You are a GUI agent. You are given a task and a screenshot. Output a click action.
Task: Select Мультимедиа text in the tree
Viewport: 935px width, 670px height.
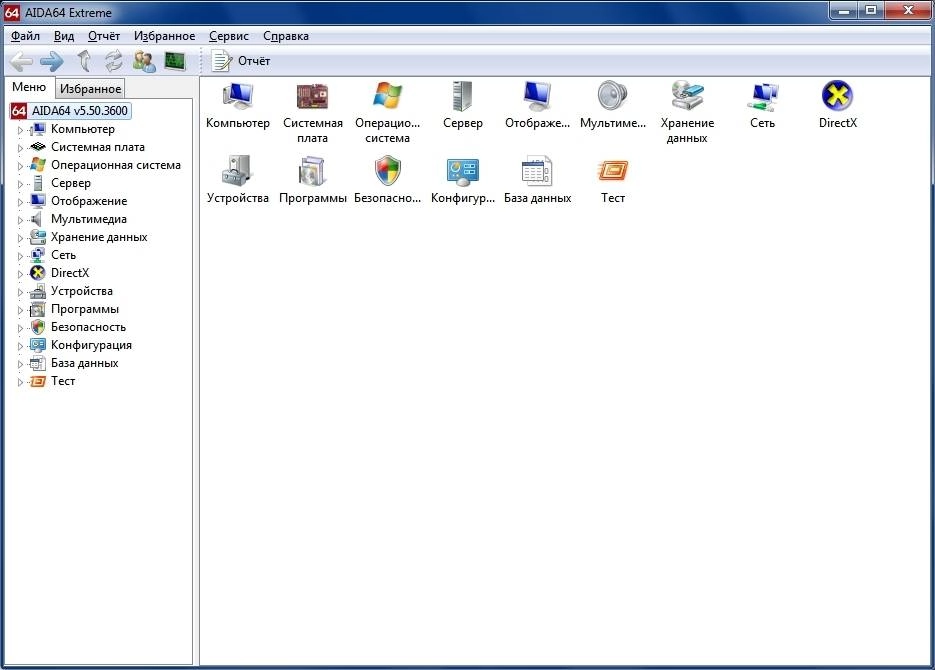click(x=89, y=219)
